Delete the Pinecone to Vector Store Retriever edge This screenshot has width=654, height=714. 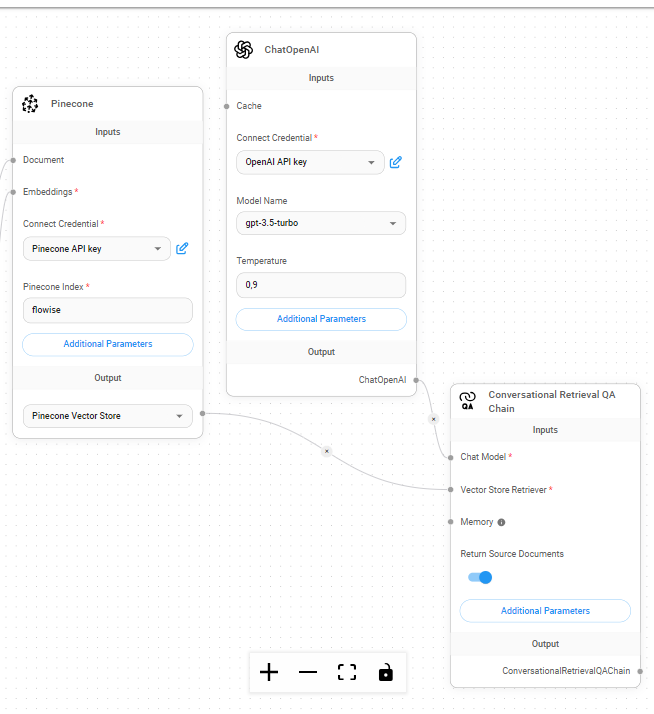pyautogui.click(x=327, y=451)
